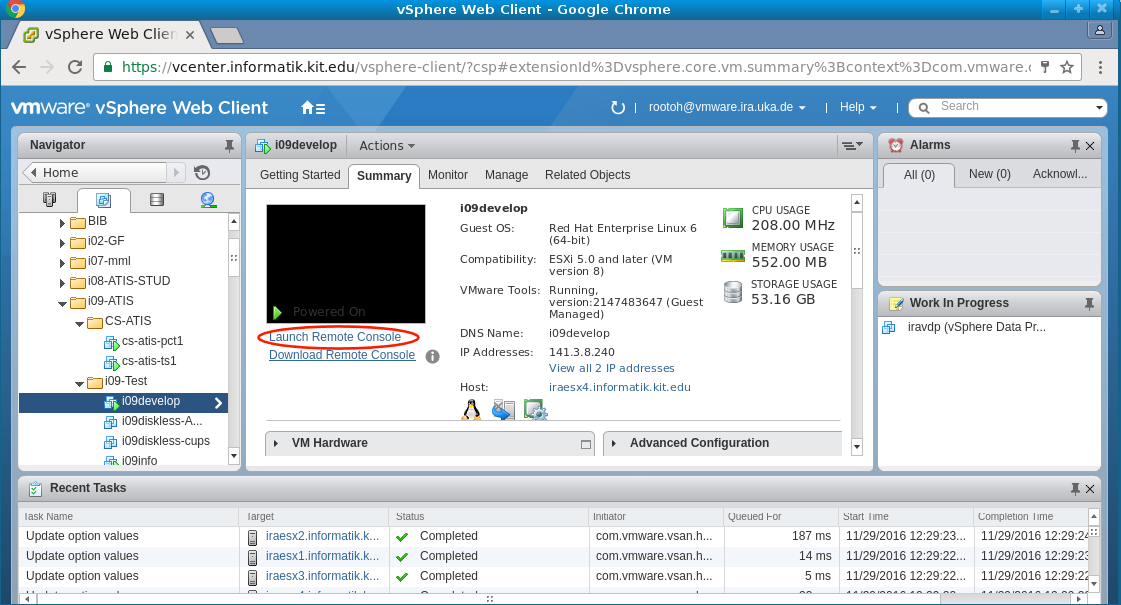This screenshot has height=605, width=1121.
Task: Switch to the Related Objects tab
Action: 588,175
